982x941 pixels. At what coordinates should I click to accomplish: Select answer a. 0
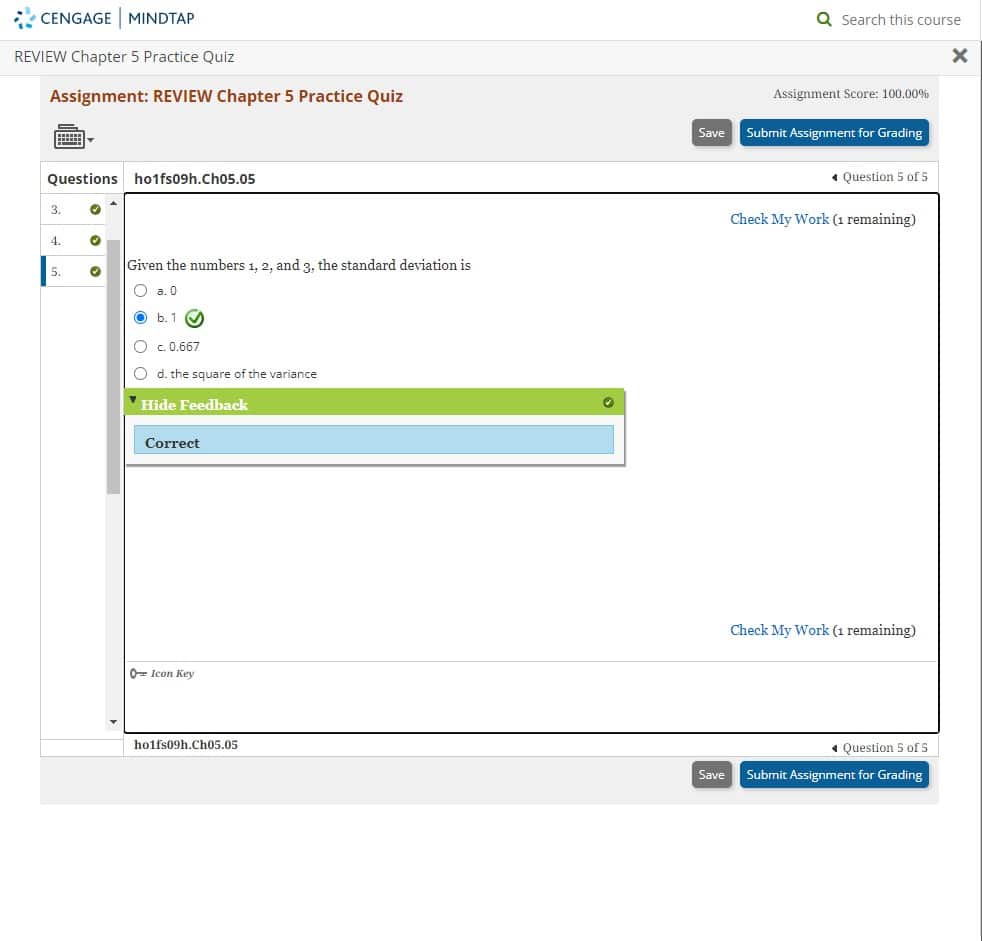coord(140,290)
